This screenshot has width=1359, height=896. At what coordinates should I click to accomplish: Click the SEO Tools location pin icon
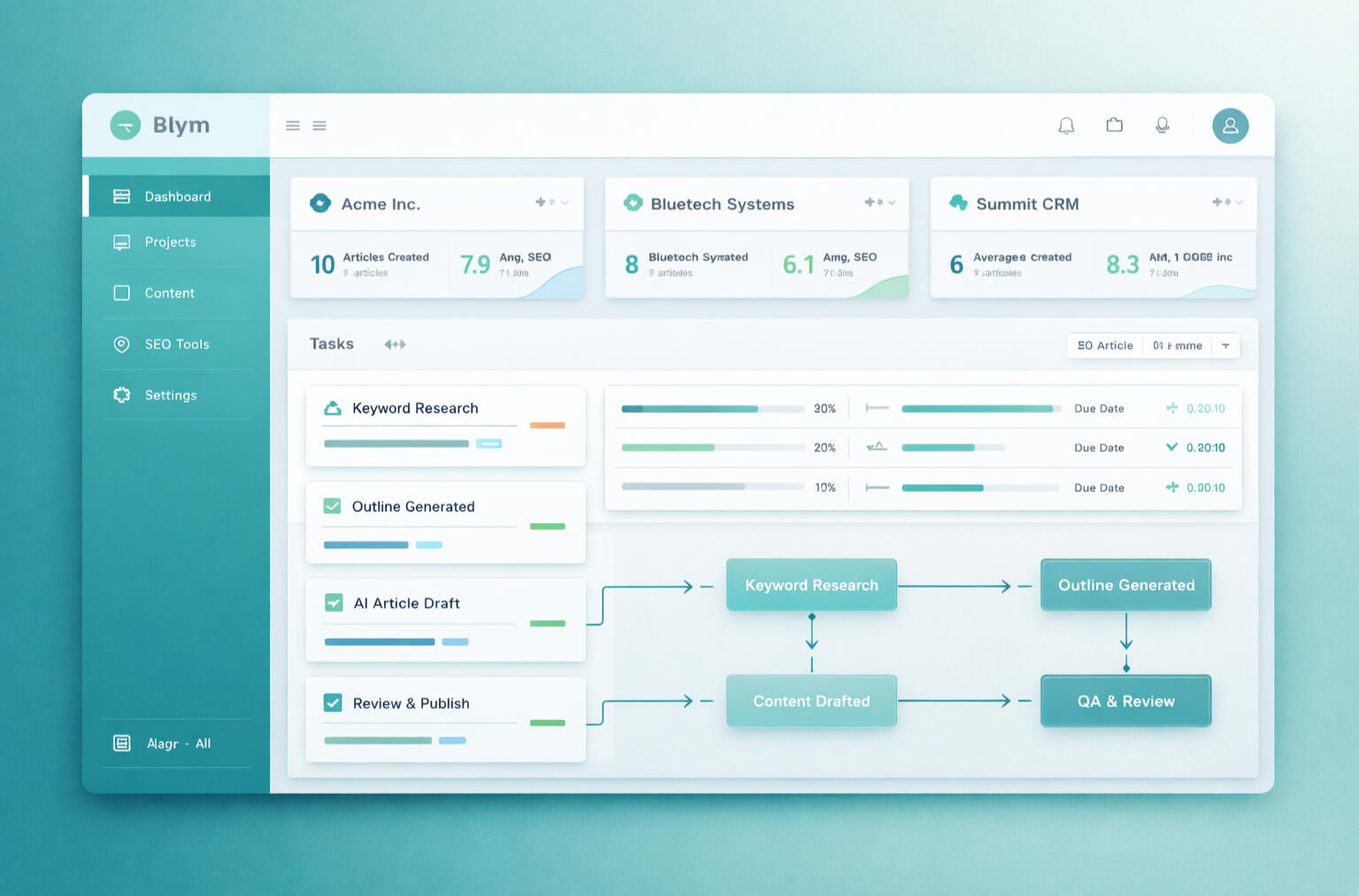122,344
